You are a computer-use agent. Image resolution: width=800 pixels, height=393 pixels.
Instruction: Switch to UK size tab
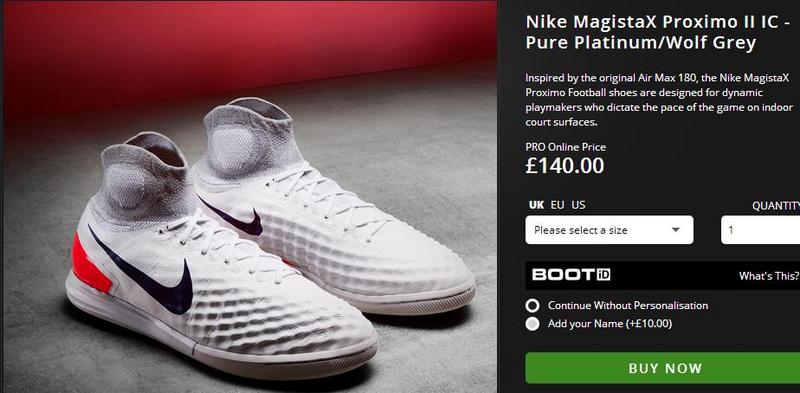[x=536, y=205]
